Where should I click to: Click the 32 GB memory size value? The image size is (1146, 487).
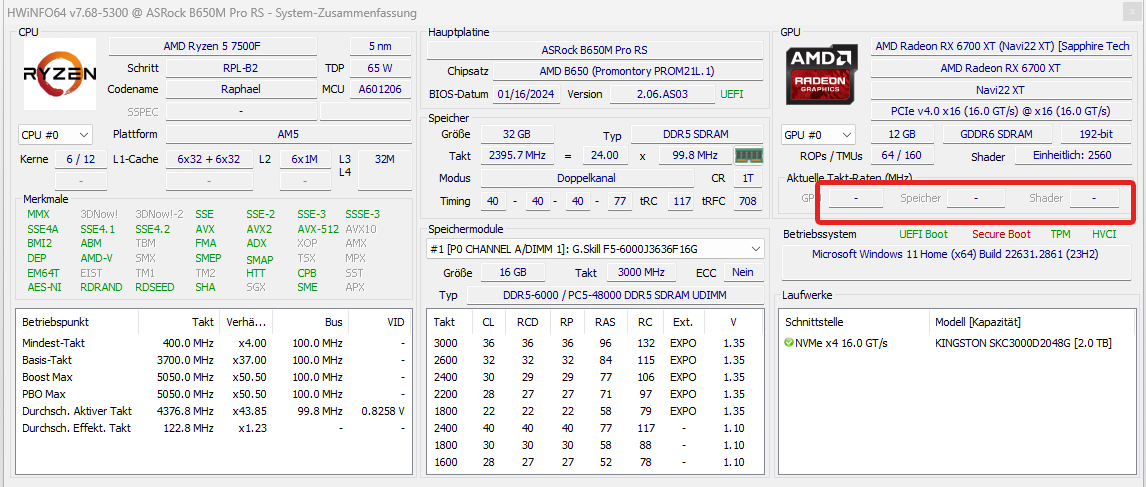pos(517,135)
